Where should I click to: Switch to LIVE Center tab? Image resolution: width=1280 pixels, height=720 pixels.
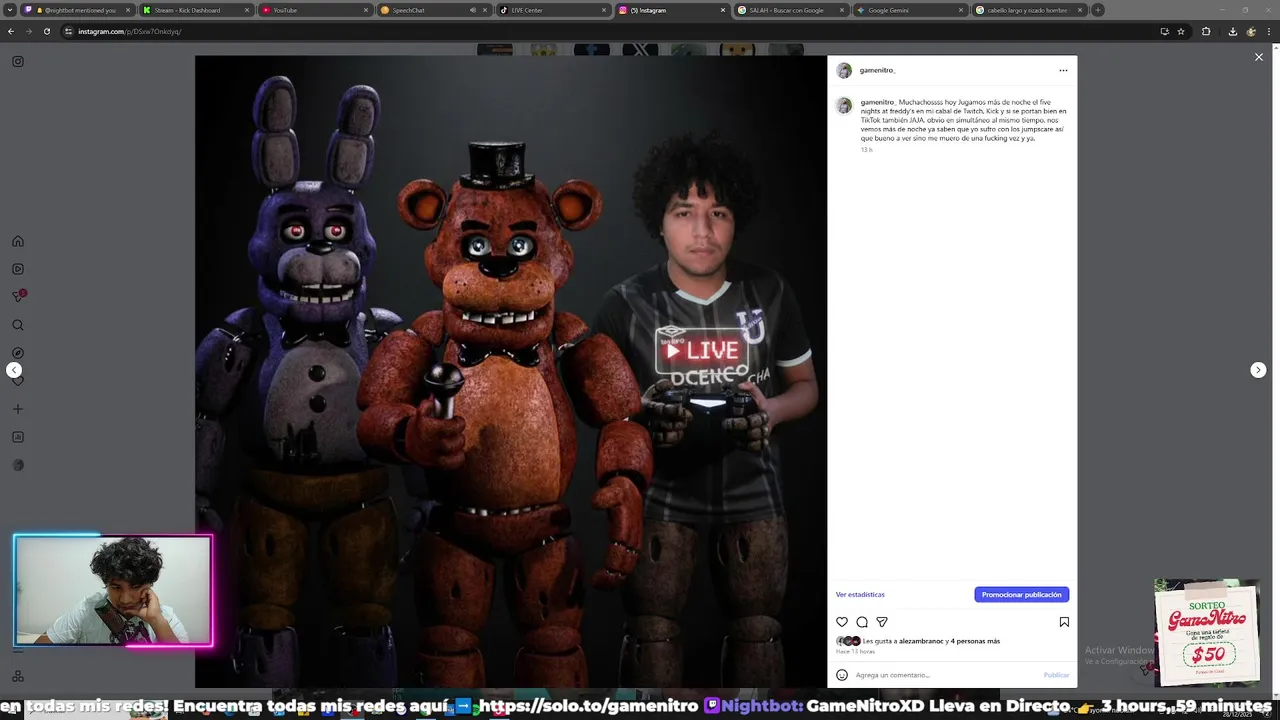point(552,10)
